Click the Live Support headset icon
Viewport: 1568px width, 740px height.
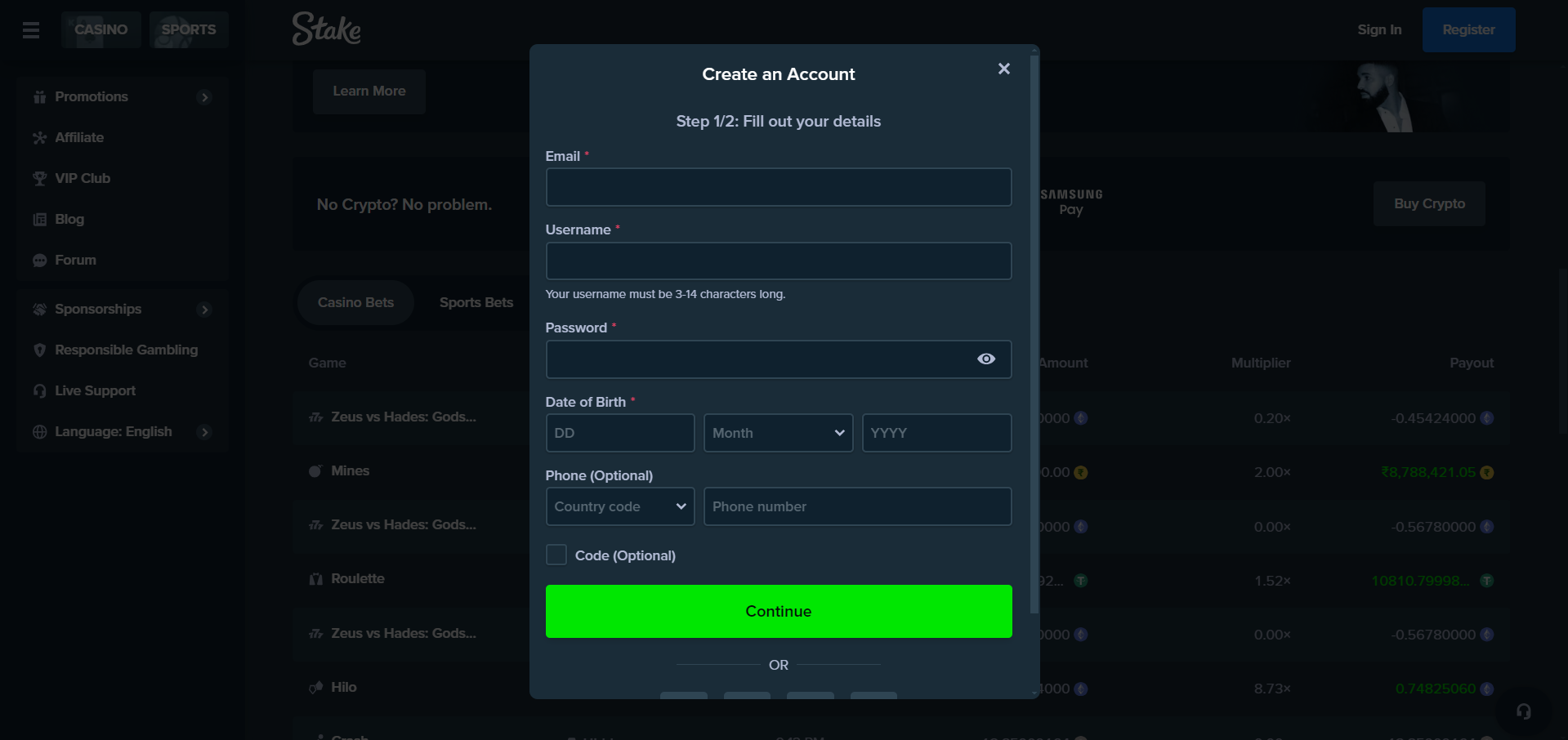pos(39,390)
